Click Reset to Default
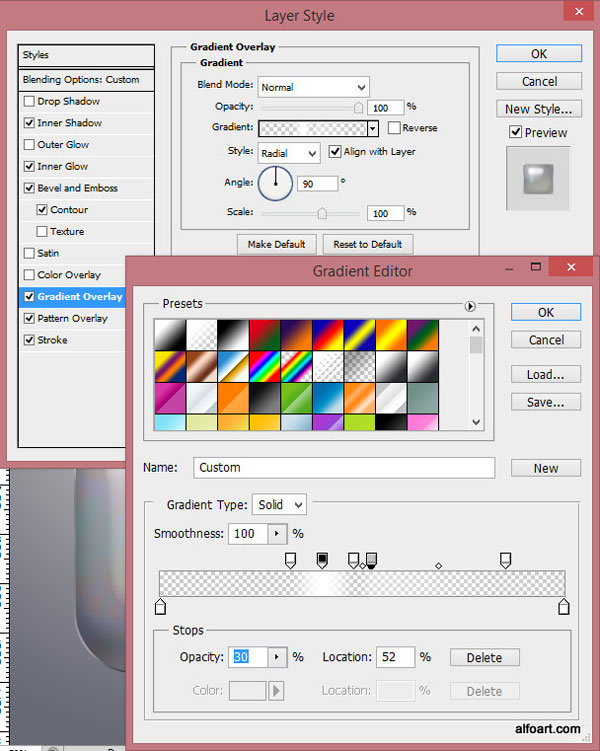600x751 pixels. point(368,244)
